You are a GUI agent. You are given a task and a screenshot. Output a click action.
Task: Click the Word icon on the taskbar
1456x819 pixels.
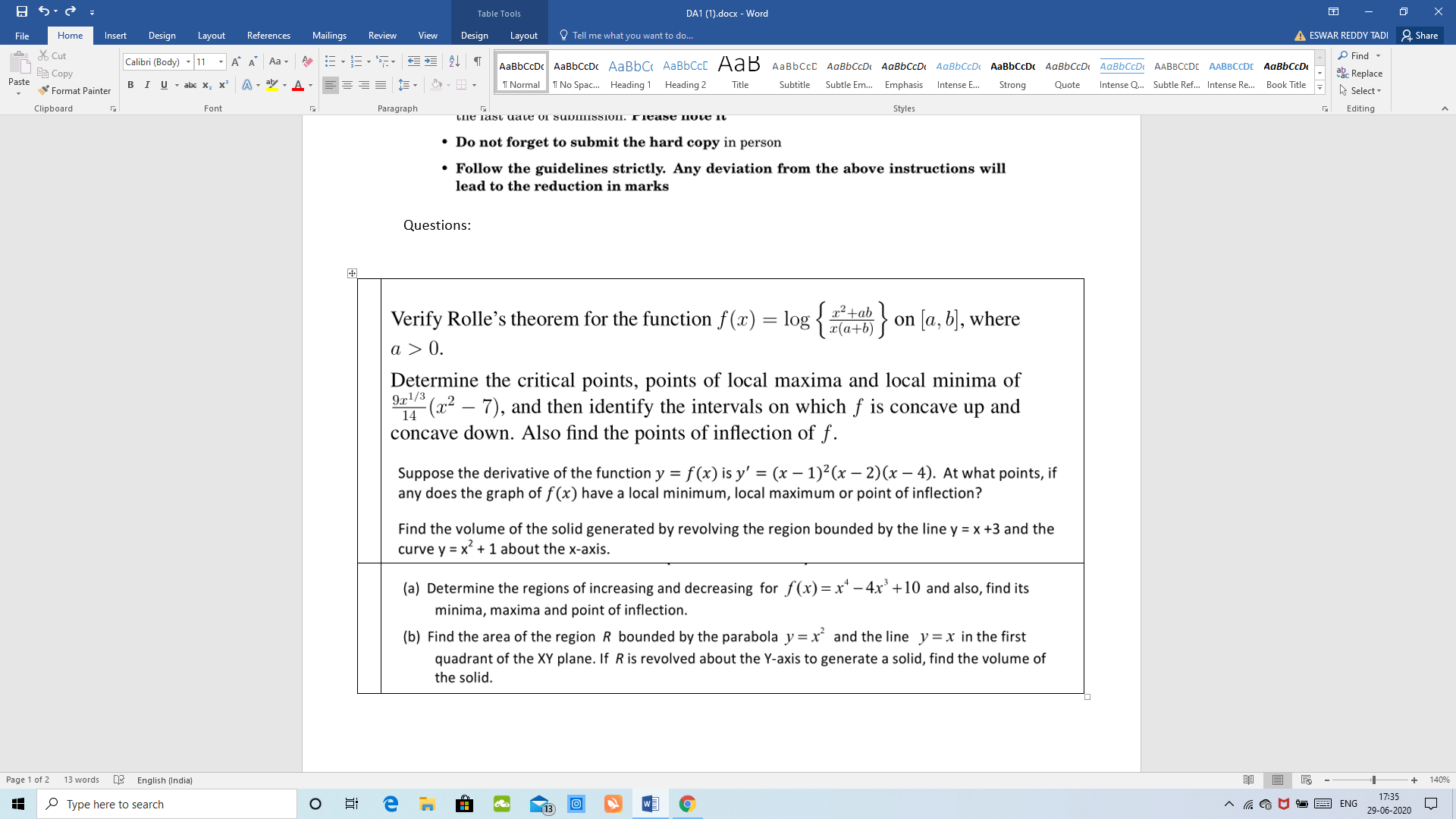(x=649, y=803)
